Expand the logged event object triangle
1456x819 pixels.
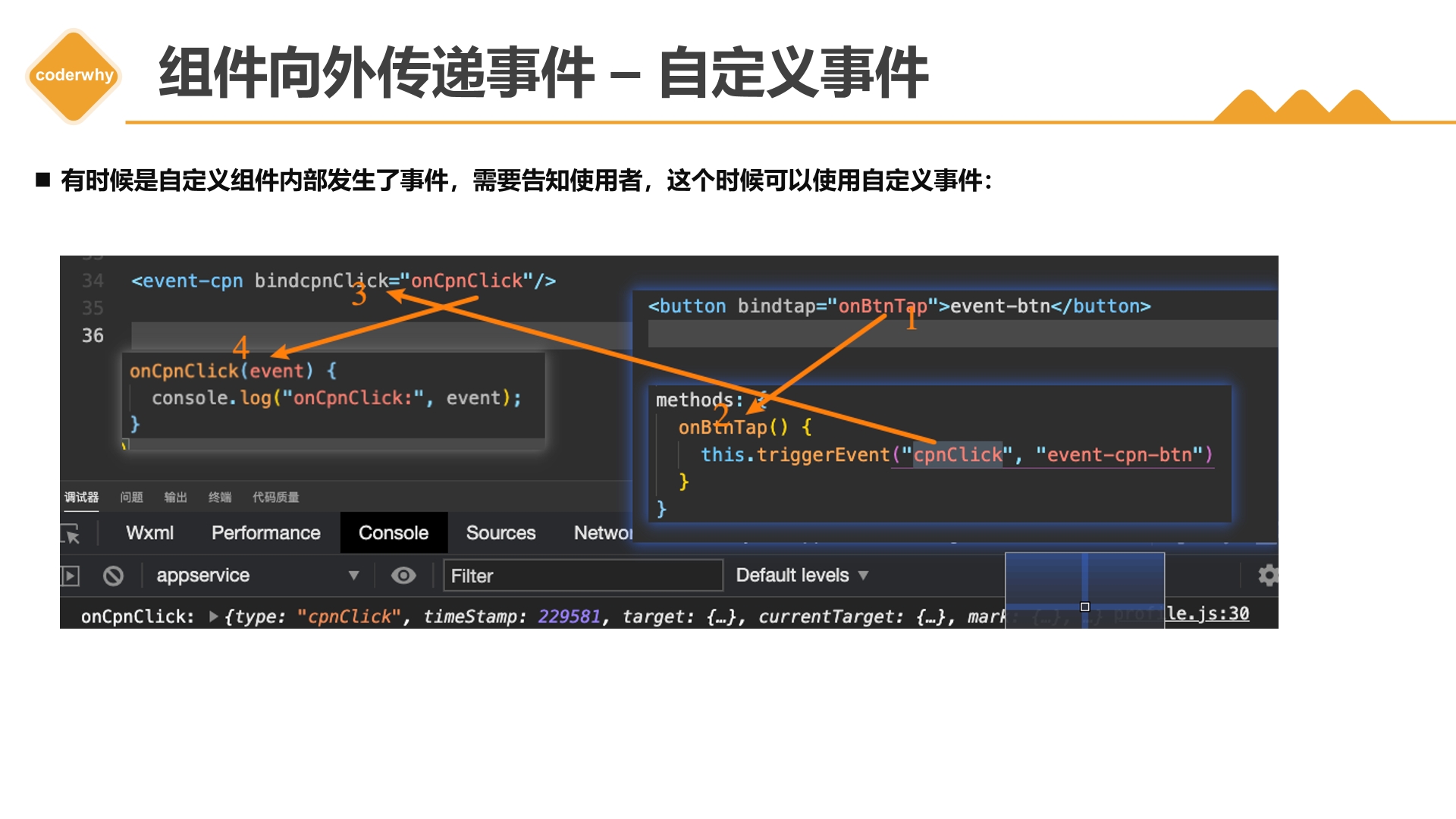tap(214, 617)
